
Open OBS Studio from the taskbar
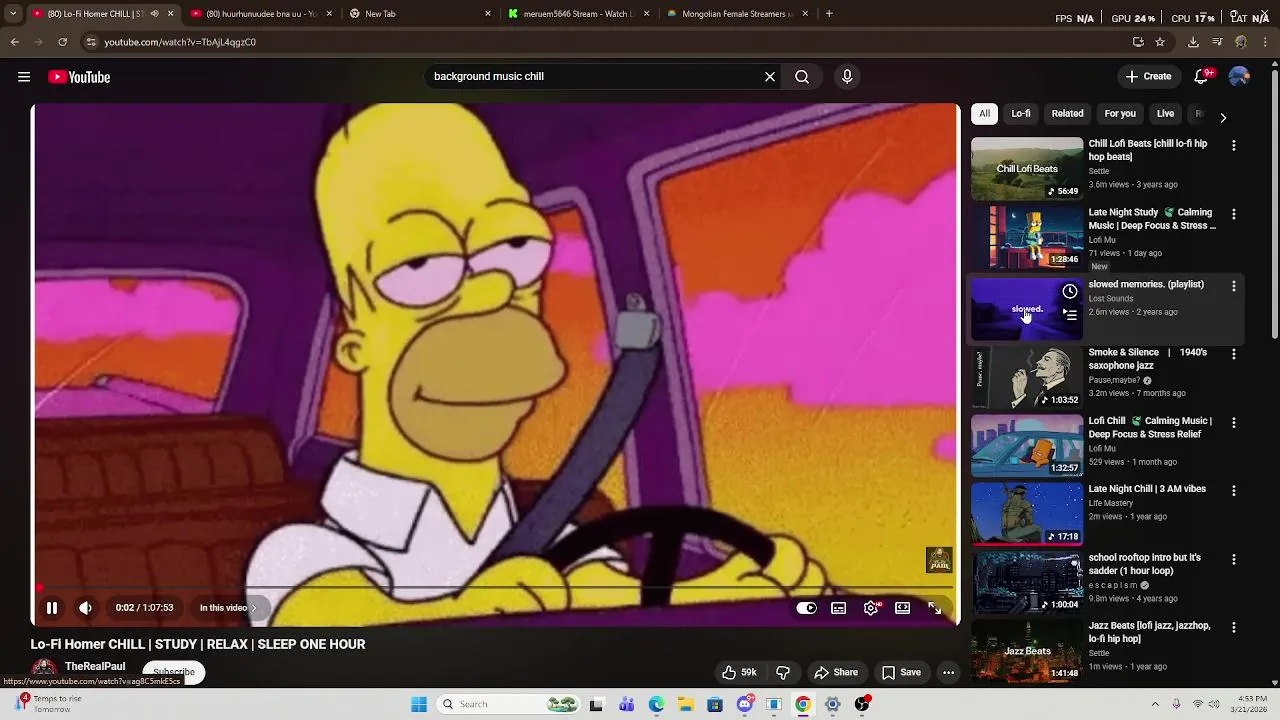(x=862, y=704)
